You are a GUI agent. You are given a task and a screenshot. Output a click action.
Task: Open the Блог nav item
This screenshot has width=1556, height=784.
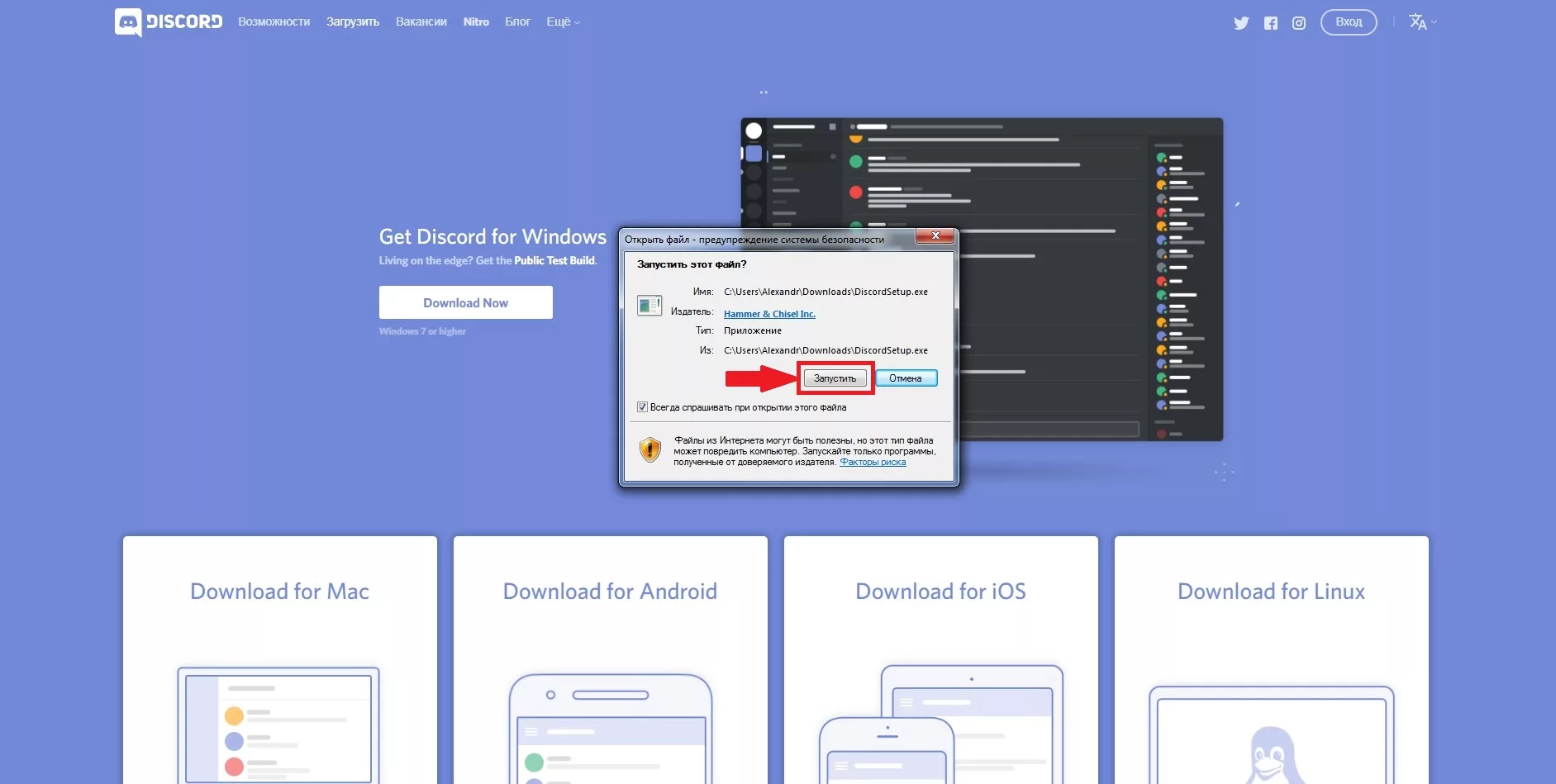click(517, 22)
